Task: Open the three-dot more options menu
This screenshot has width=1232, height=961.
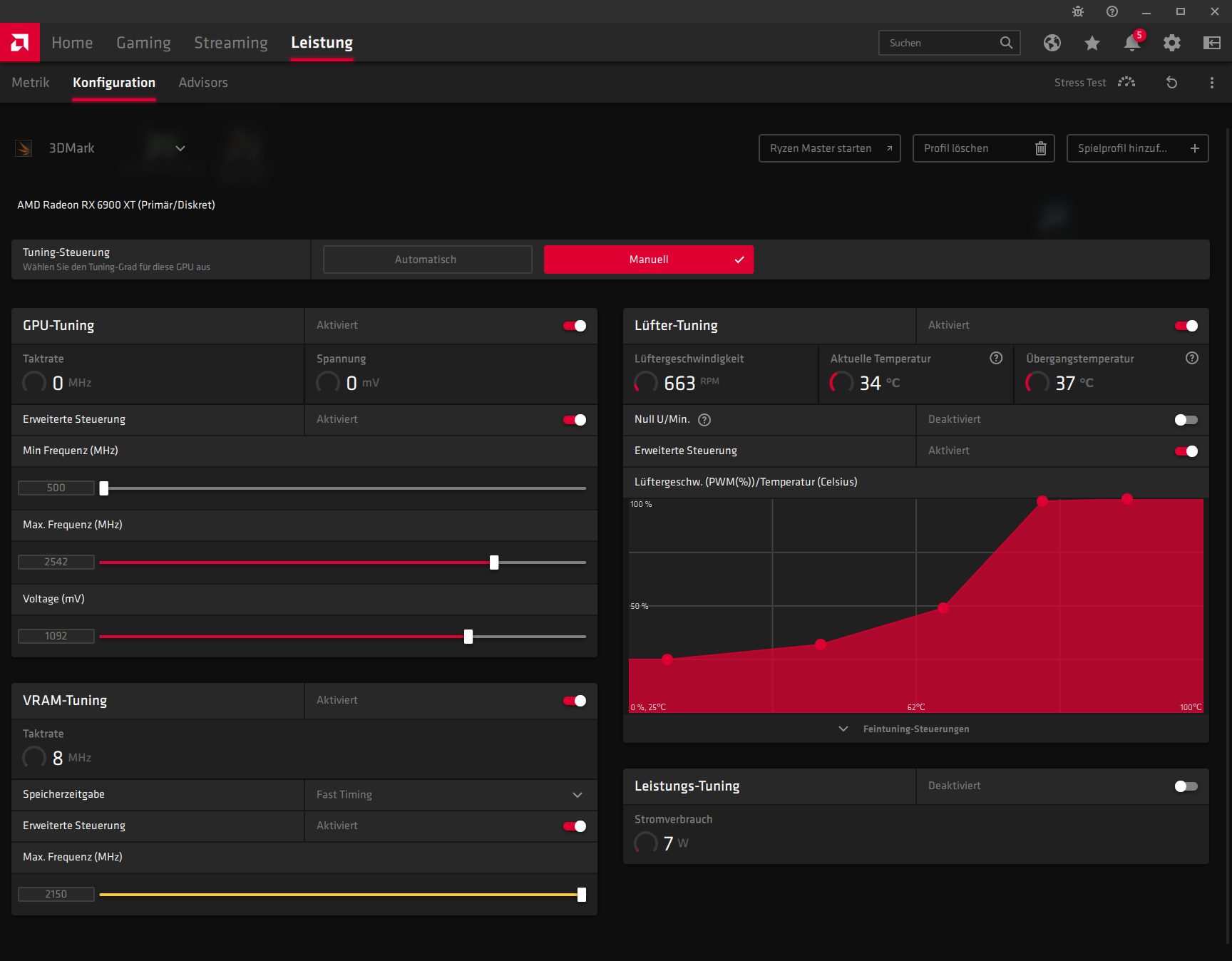Action: (1212, 83)
